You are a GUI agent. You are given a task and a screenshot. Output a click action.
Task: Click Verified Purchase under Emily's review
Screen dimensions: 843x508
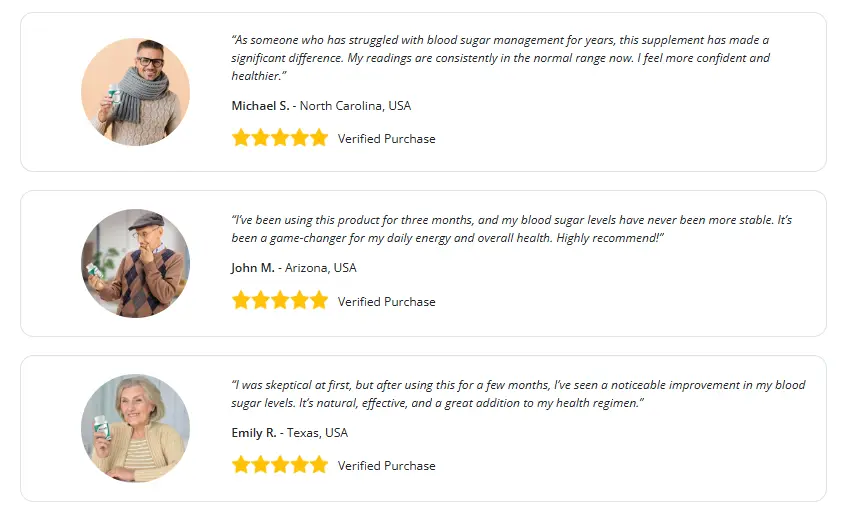click(x=386, y=466)
